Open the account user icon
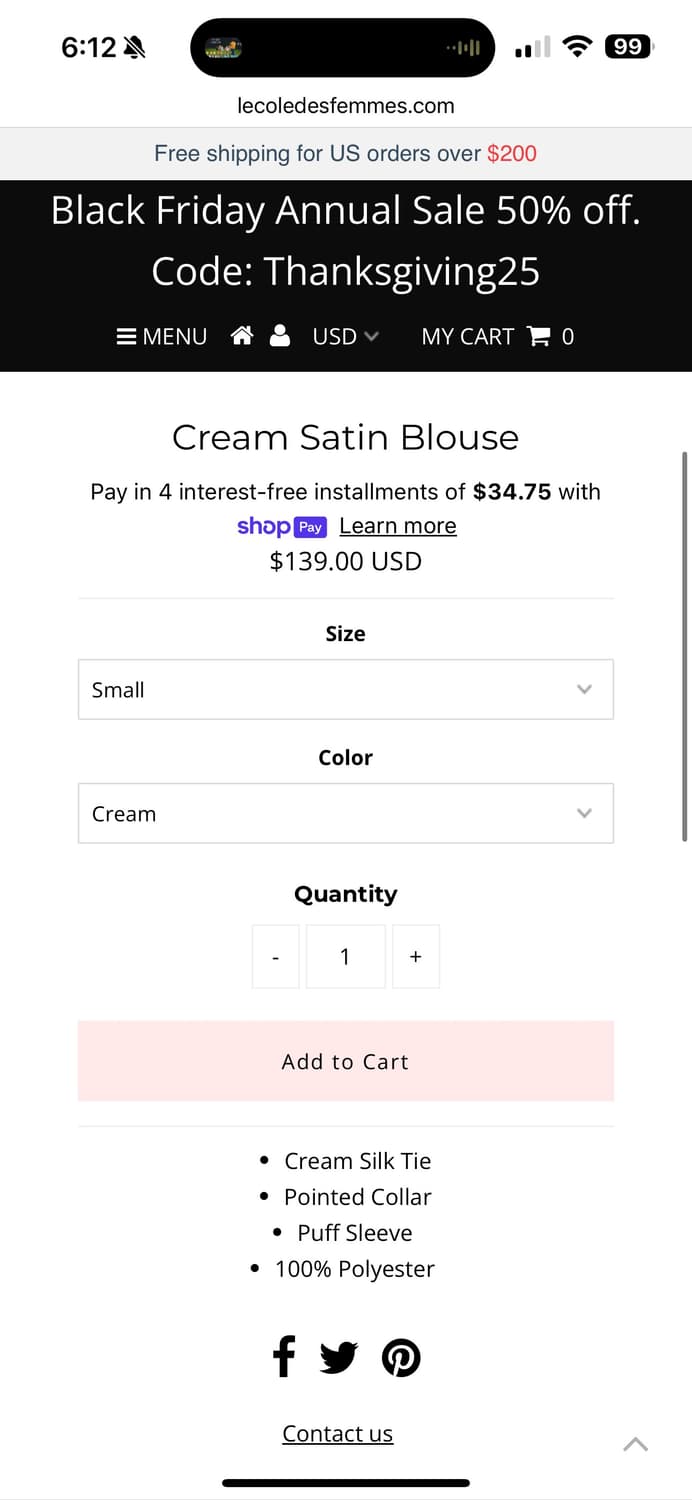 click(x=280, y=336)
